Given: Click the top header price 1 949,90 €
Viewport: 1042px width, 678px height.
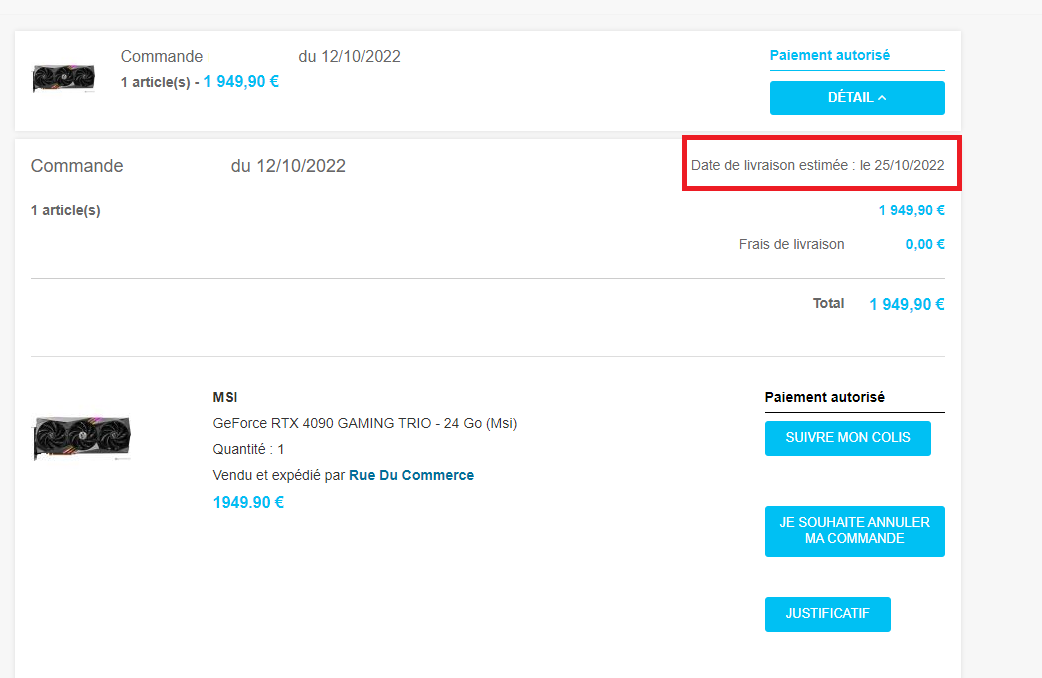Looking at the screenshot, I should pyautogui.click(x=241, y=81).
